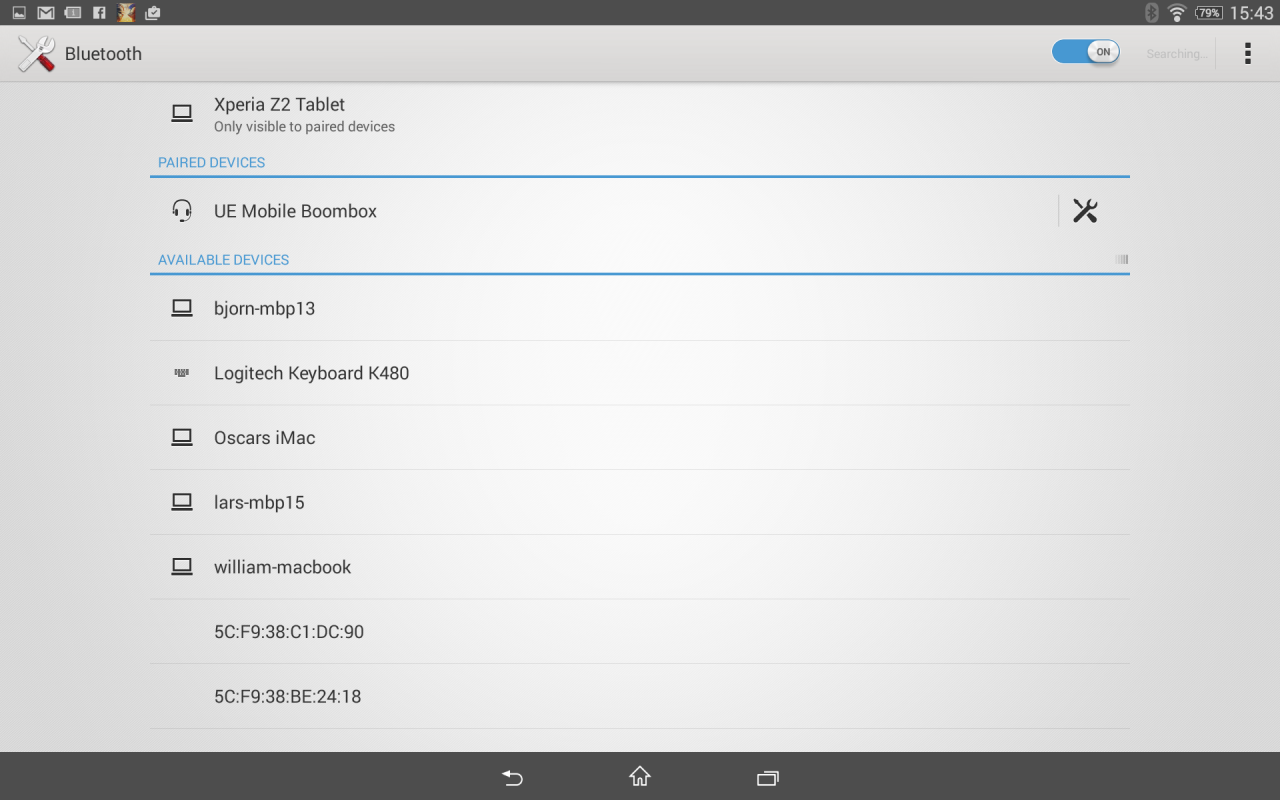Tap the 15:43 clock
Screen dimensions: 1280x800
point(1252,13)
